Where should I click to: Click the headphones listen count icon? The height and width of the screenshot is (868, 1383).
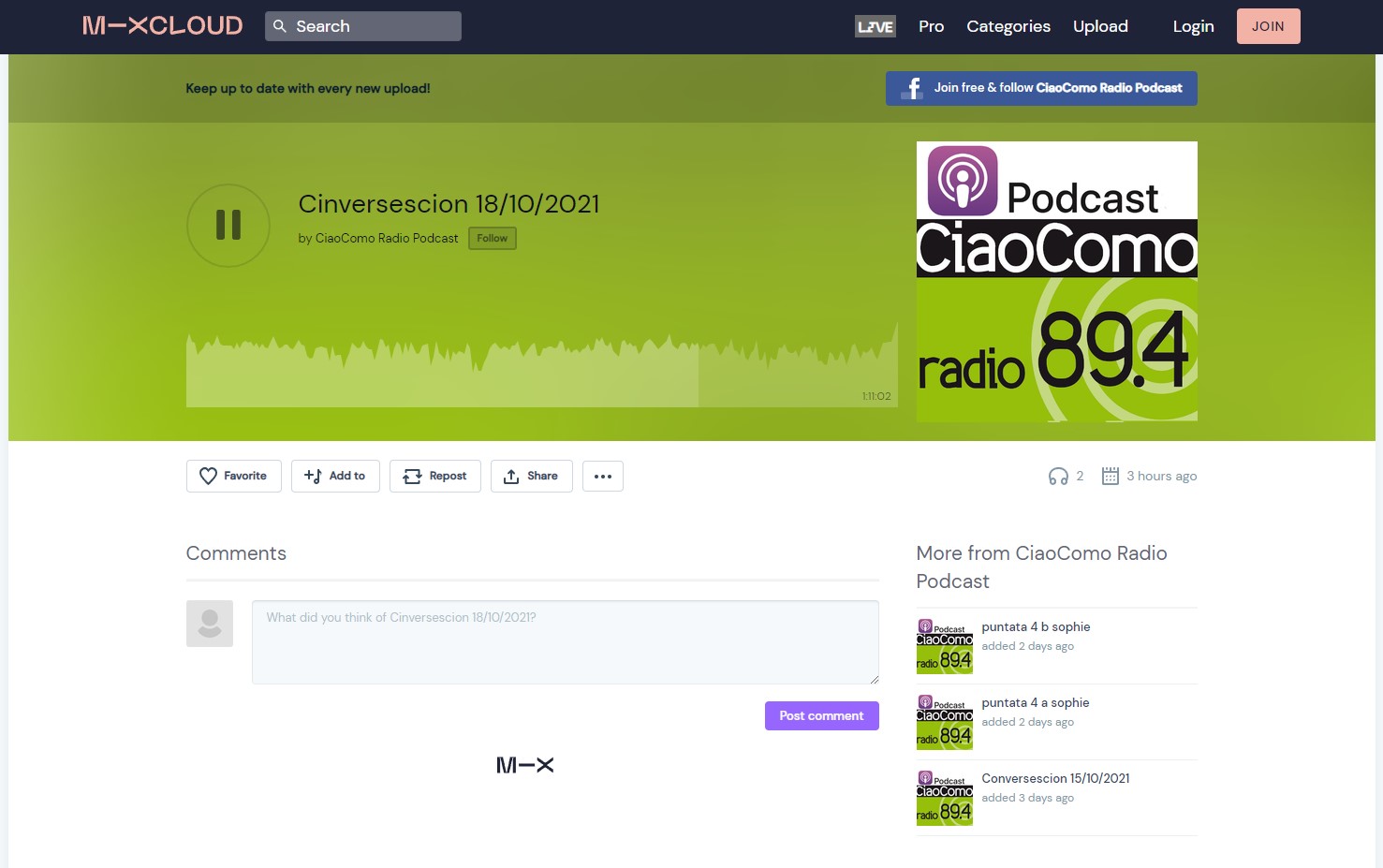[x=1058, y=476]
